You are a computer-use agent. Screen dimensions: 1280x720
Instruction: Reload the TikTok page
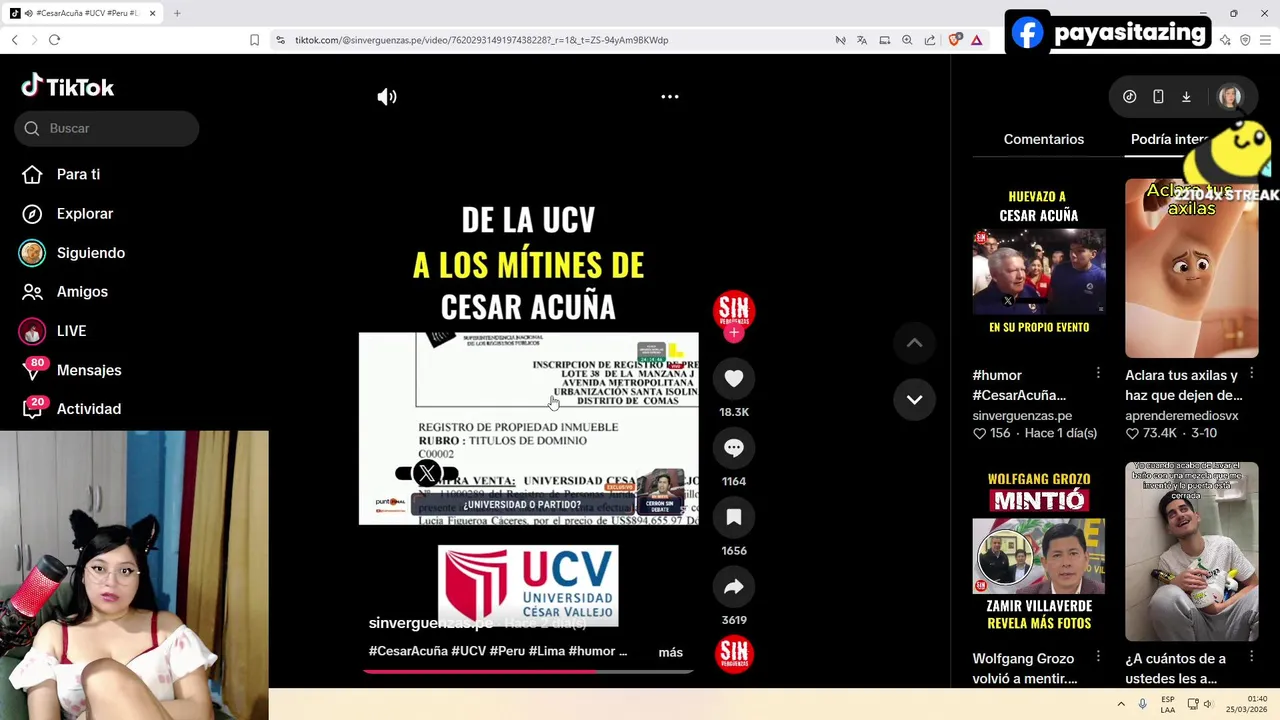tap(54, 40)
